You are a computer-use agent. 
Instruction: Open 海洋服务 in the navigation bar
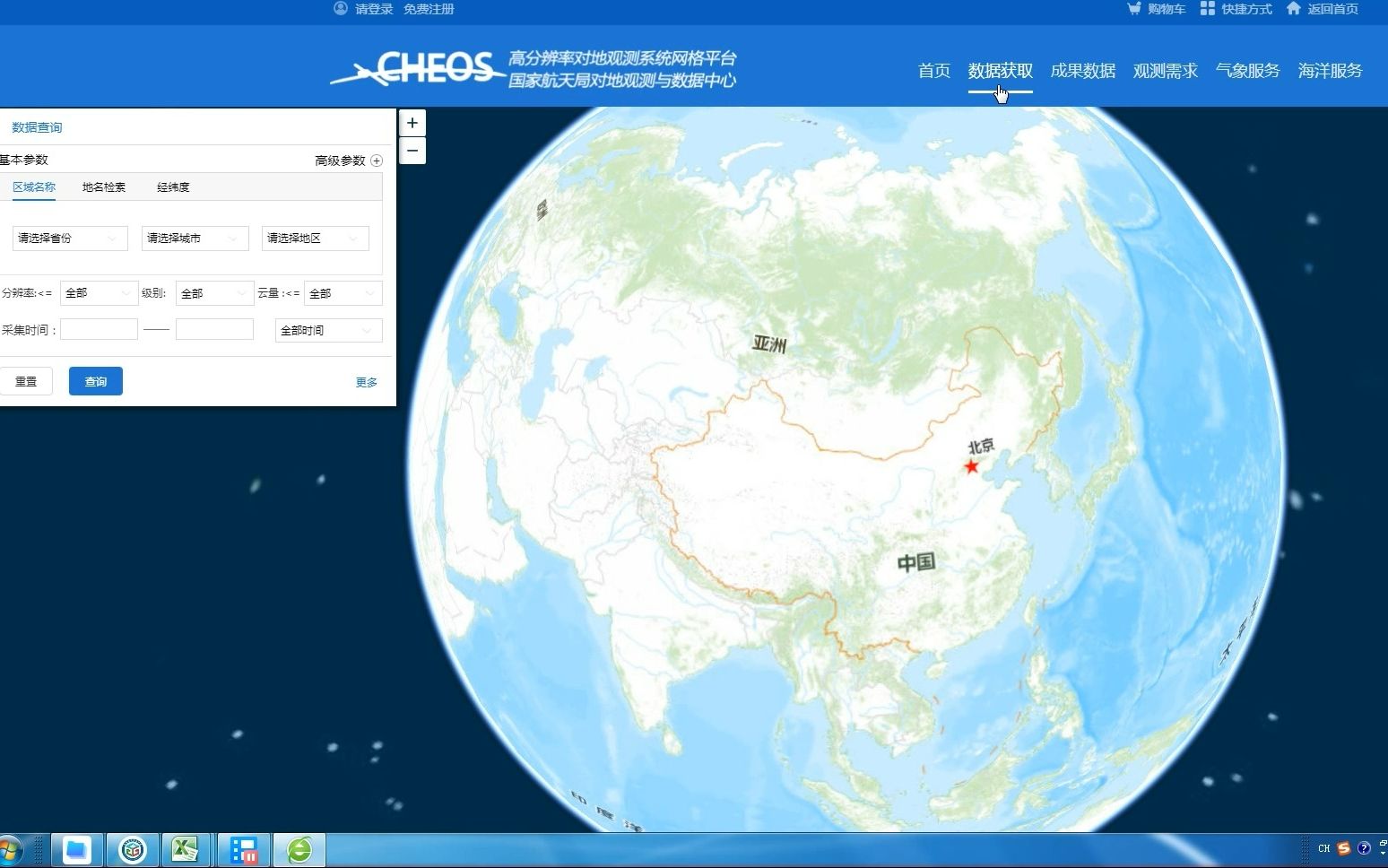click(1331, 71)
